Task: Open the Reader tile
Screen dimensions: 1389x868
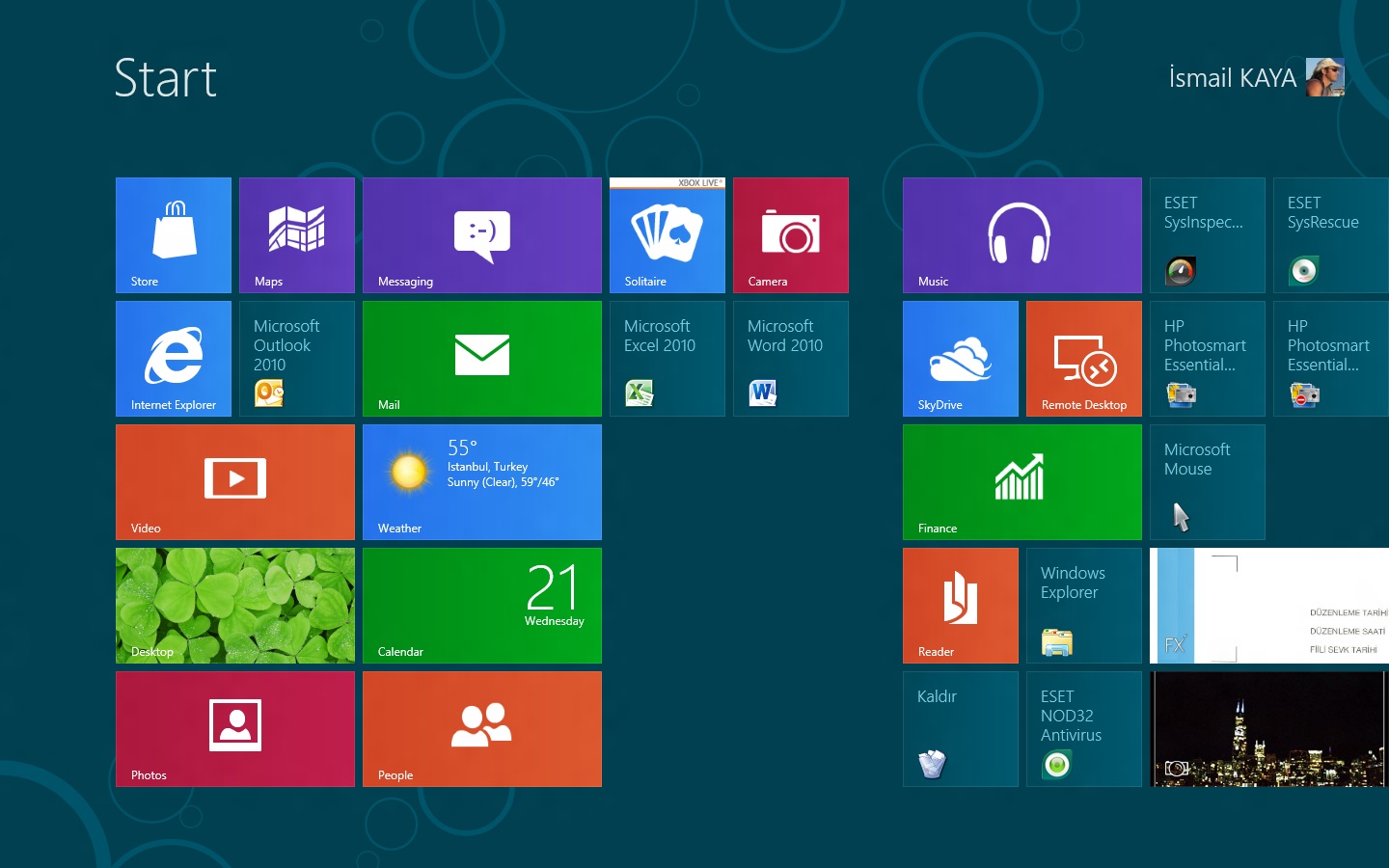Action: (961, 606)
